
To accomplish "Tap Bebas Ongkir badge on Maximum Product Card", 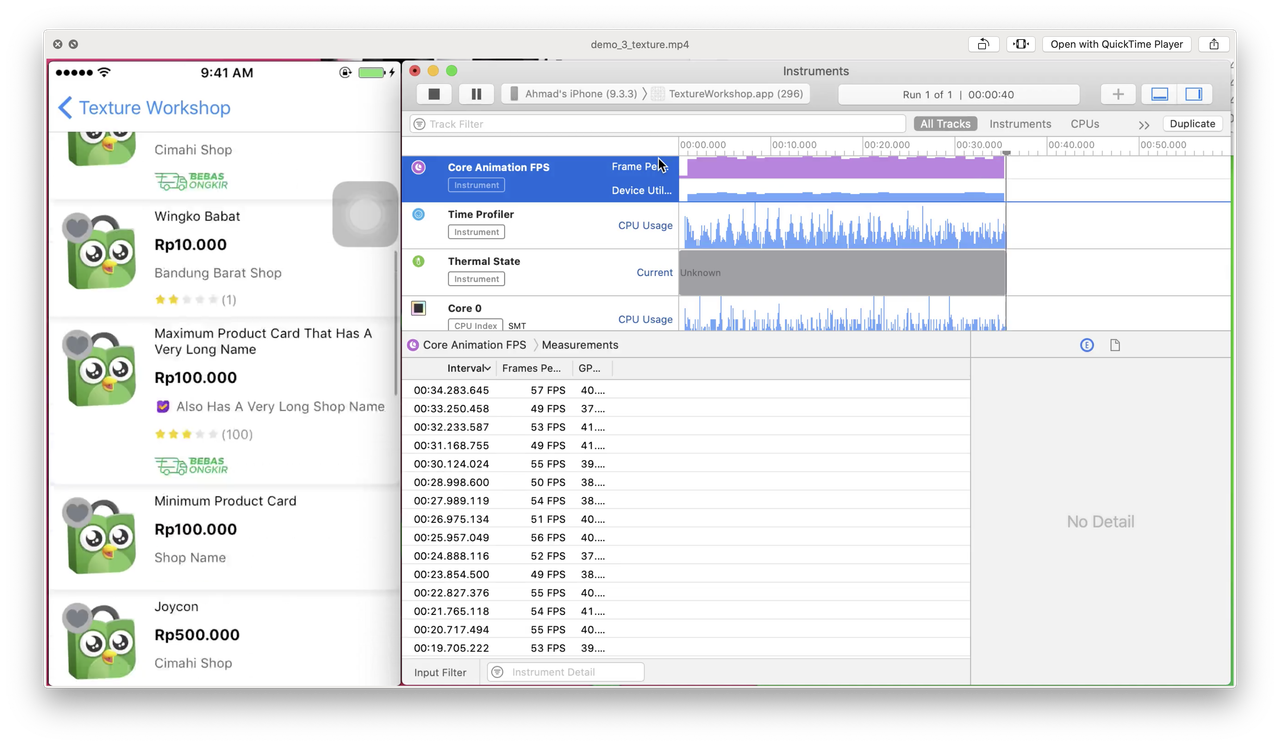I will point(191,465).
